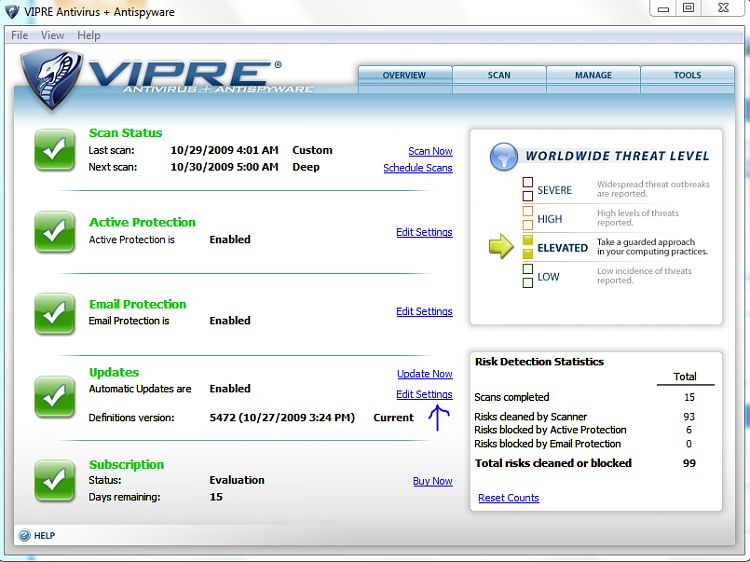The width and height of the screenshot is (750, 562).
Task: Maximize the VIPRE window
Action: click(x=688, y=8)
